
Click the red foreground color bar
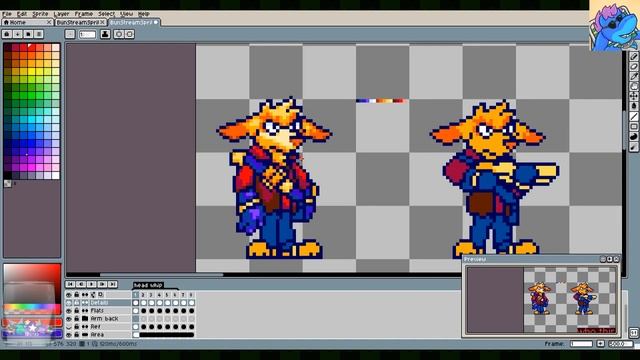tap(32, 323)
